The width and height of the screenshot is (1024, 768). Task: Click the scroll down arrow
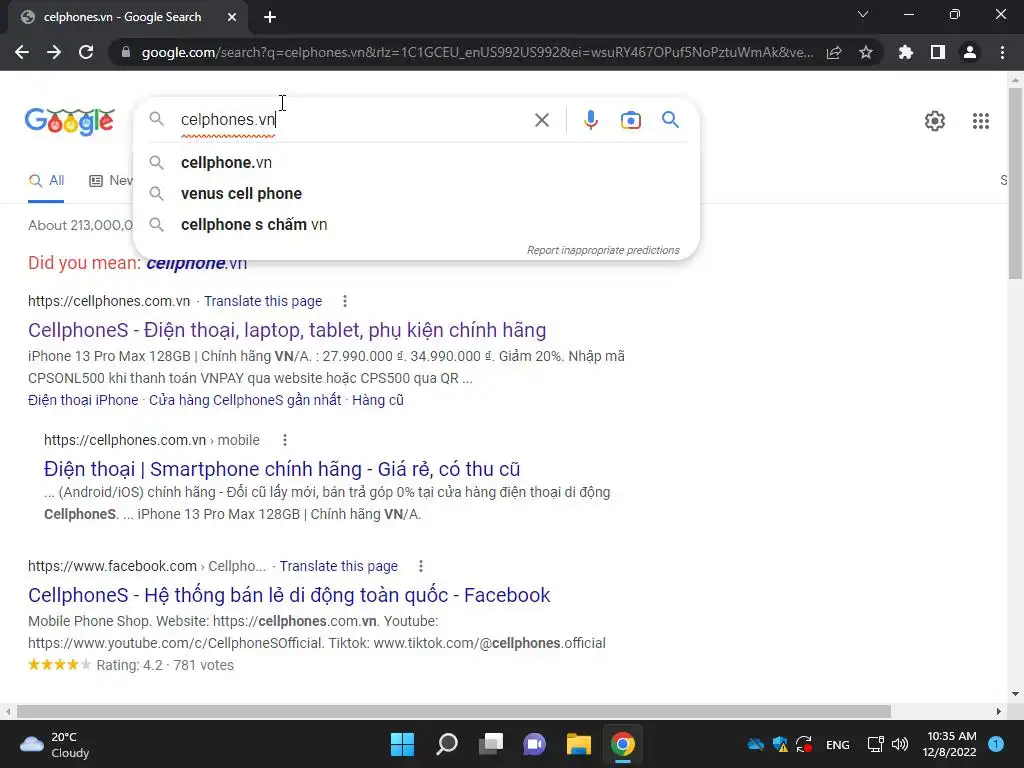[x=1015, y=694]
